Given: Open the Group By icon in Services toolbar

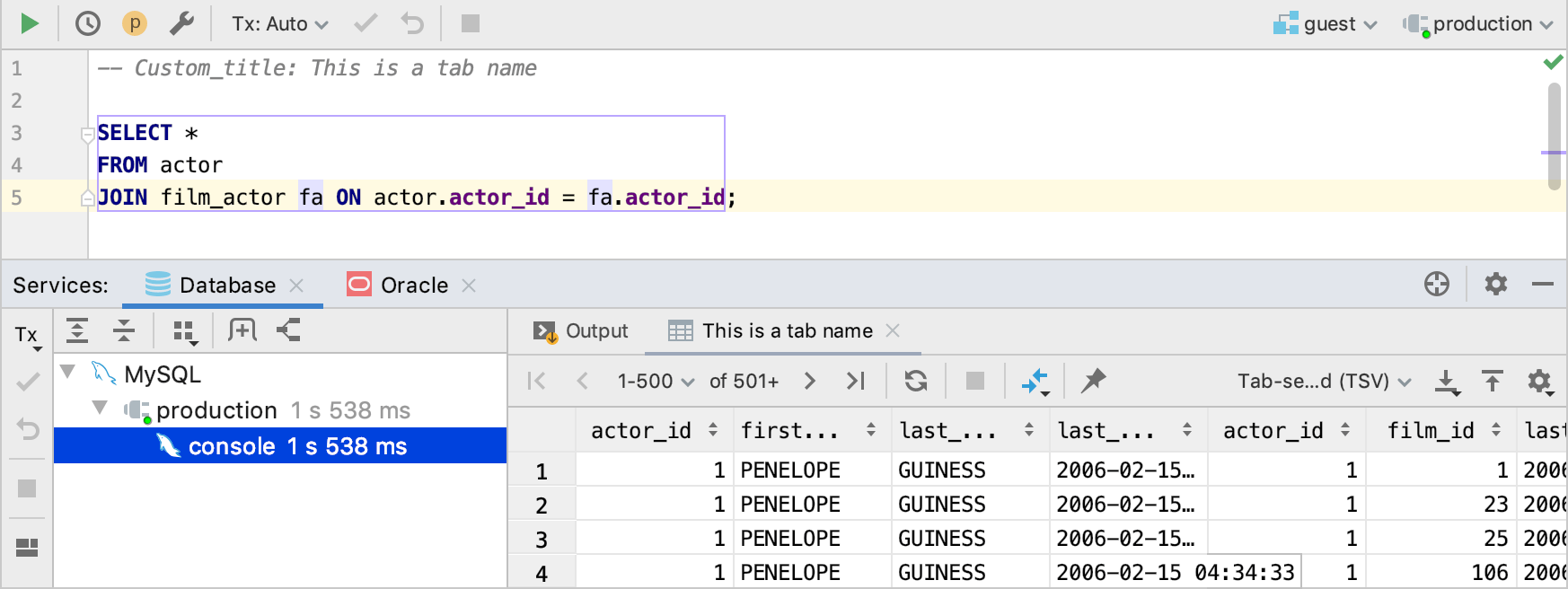Looking at the screenshot, I should coord(184,332).
